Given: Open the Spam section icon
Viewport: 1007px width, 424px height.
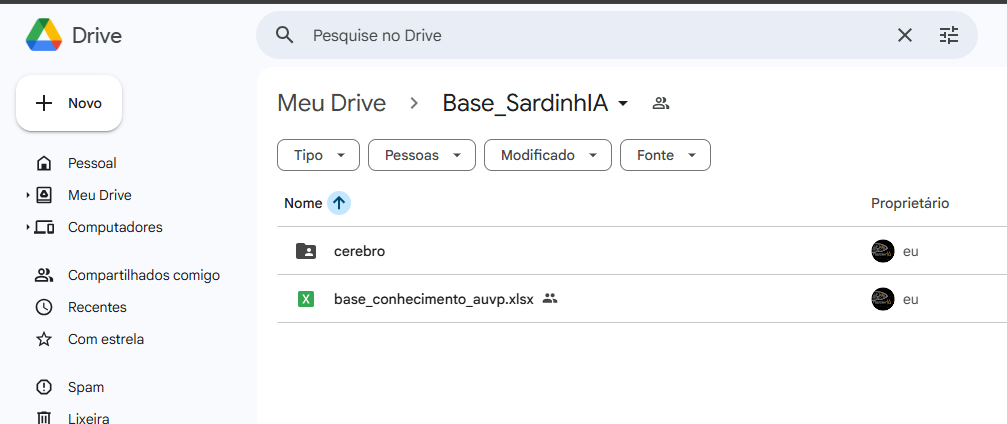Looking at the screenshot, I should 44,387.
